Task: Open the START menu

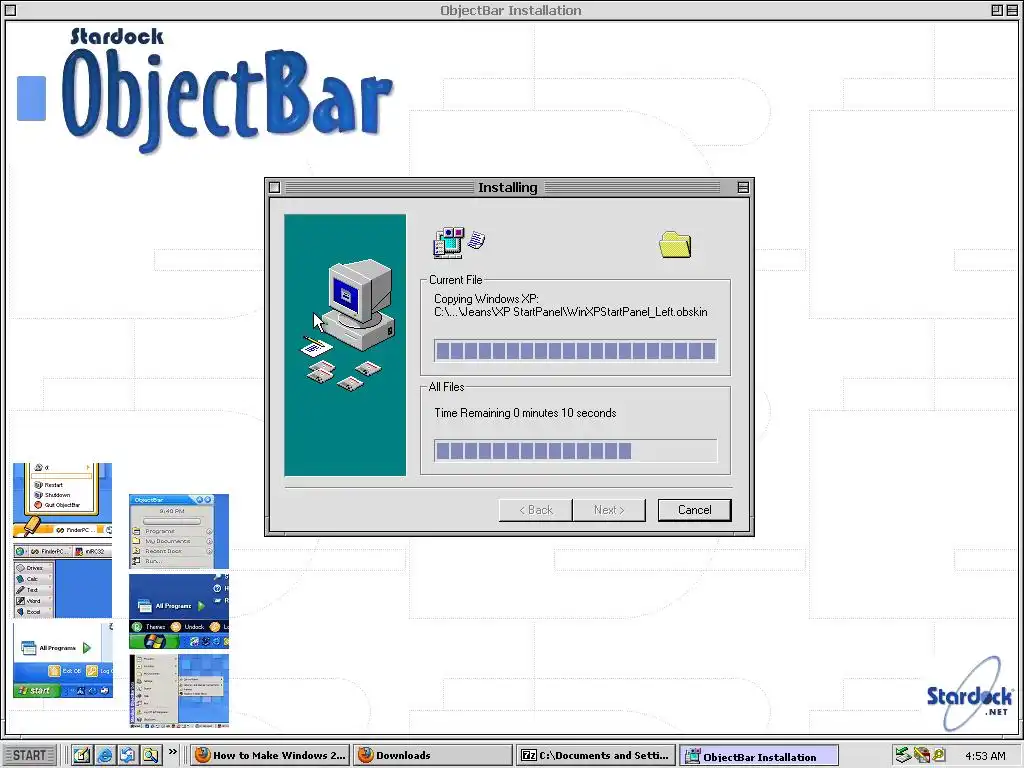Action: point(30,755)
